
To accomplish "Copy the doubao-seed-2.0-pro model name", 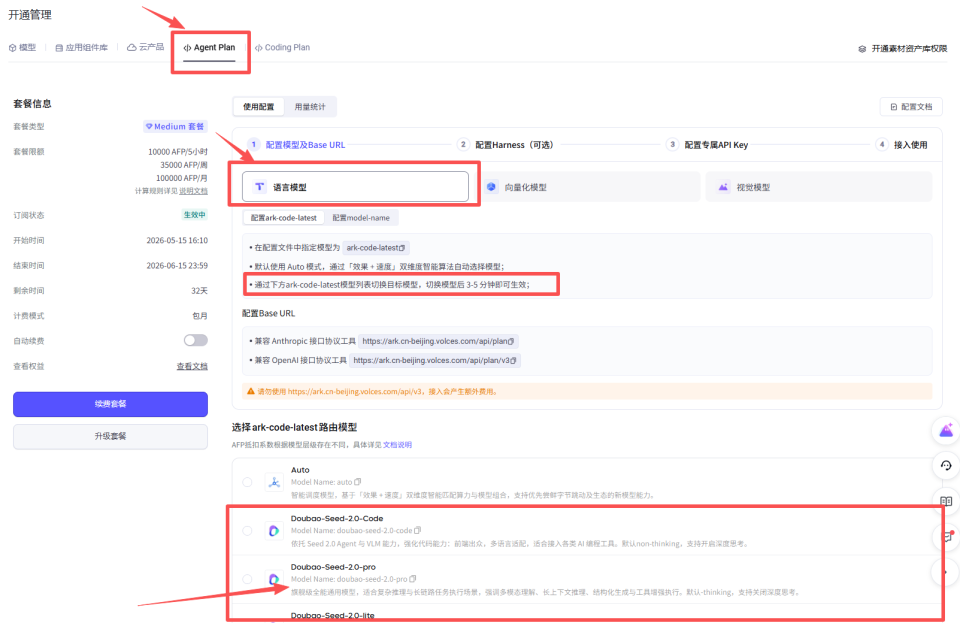I will [x=413, y=579].
